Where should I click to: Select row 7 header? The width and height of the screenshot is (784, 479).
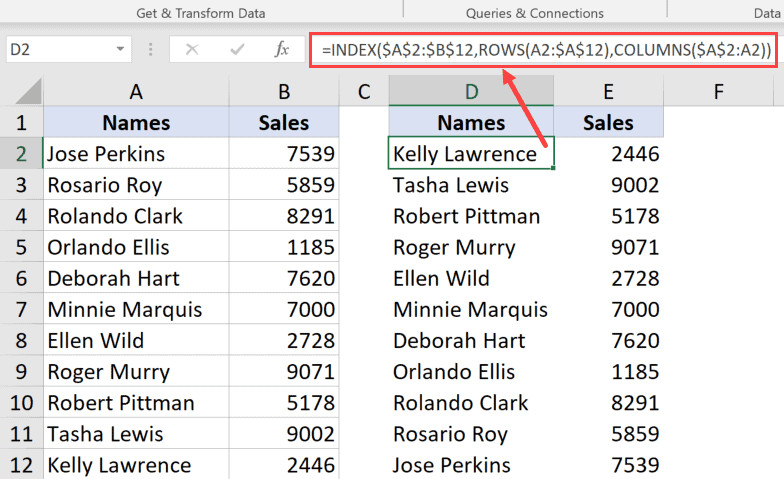pos(22,310)
